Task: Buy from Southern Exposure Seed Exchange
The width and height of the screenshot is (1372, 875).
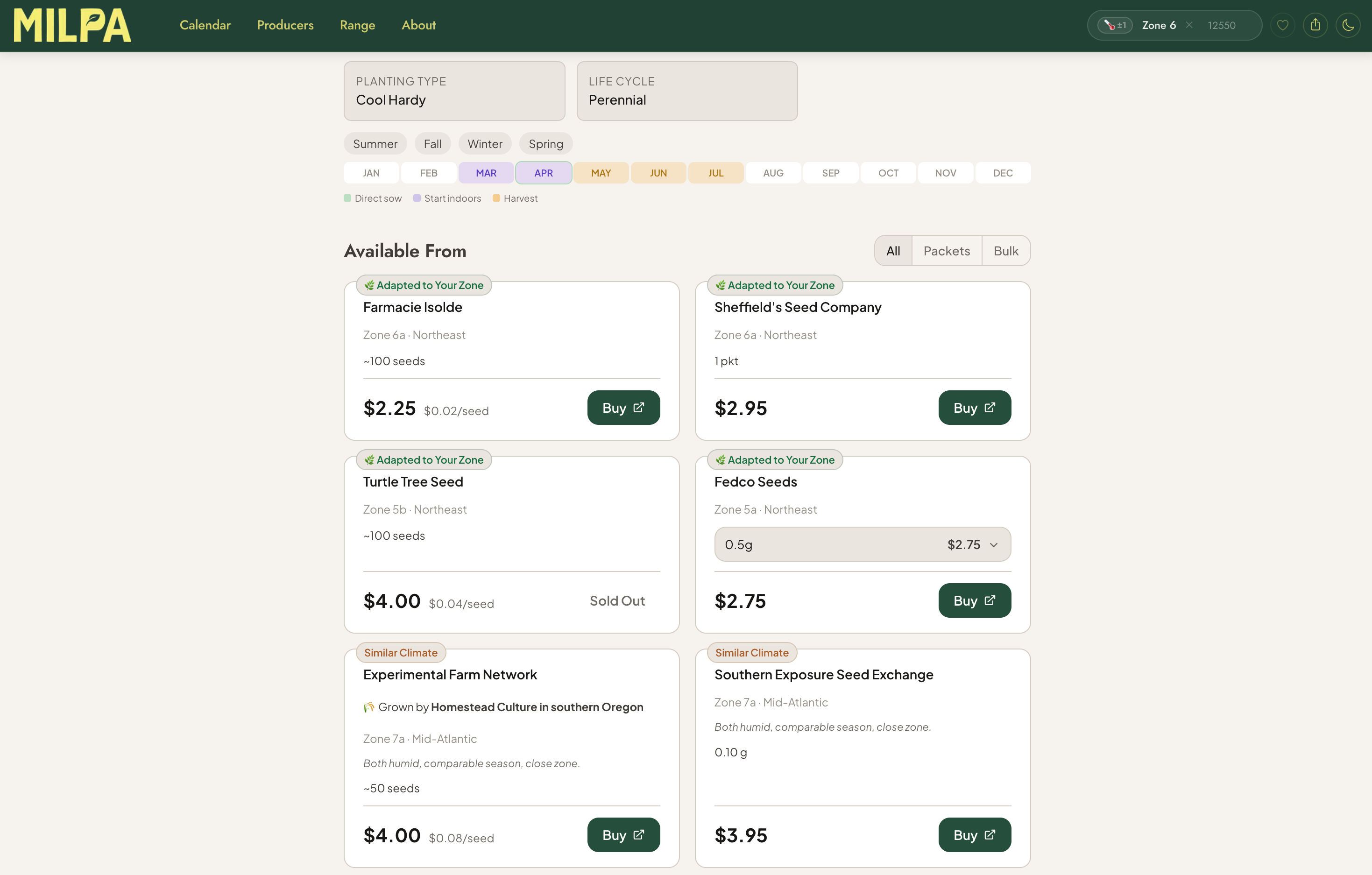Action: point(974,834)
